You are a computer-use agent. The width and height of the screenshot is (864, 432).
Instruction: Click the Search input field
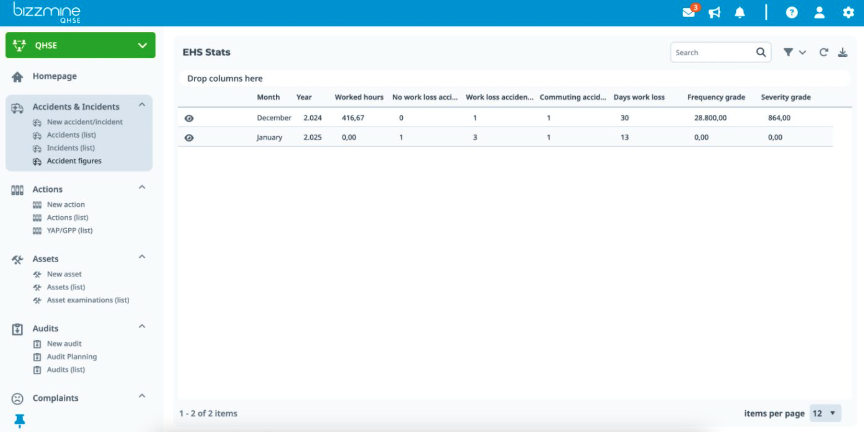[x=712, y=52]
